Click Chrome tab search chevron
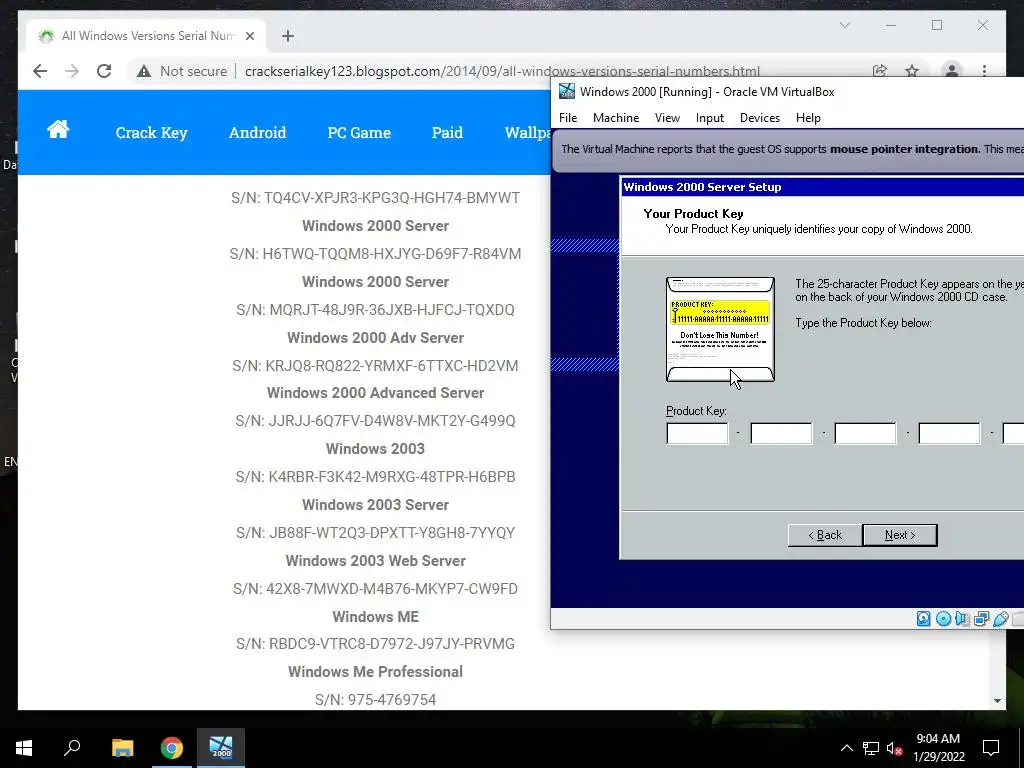Image resolution: width=1024 pixels, height=768 pixels. (844, 25)
